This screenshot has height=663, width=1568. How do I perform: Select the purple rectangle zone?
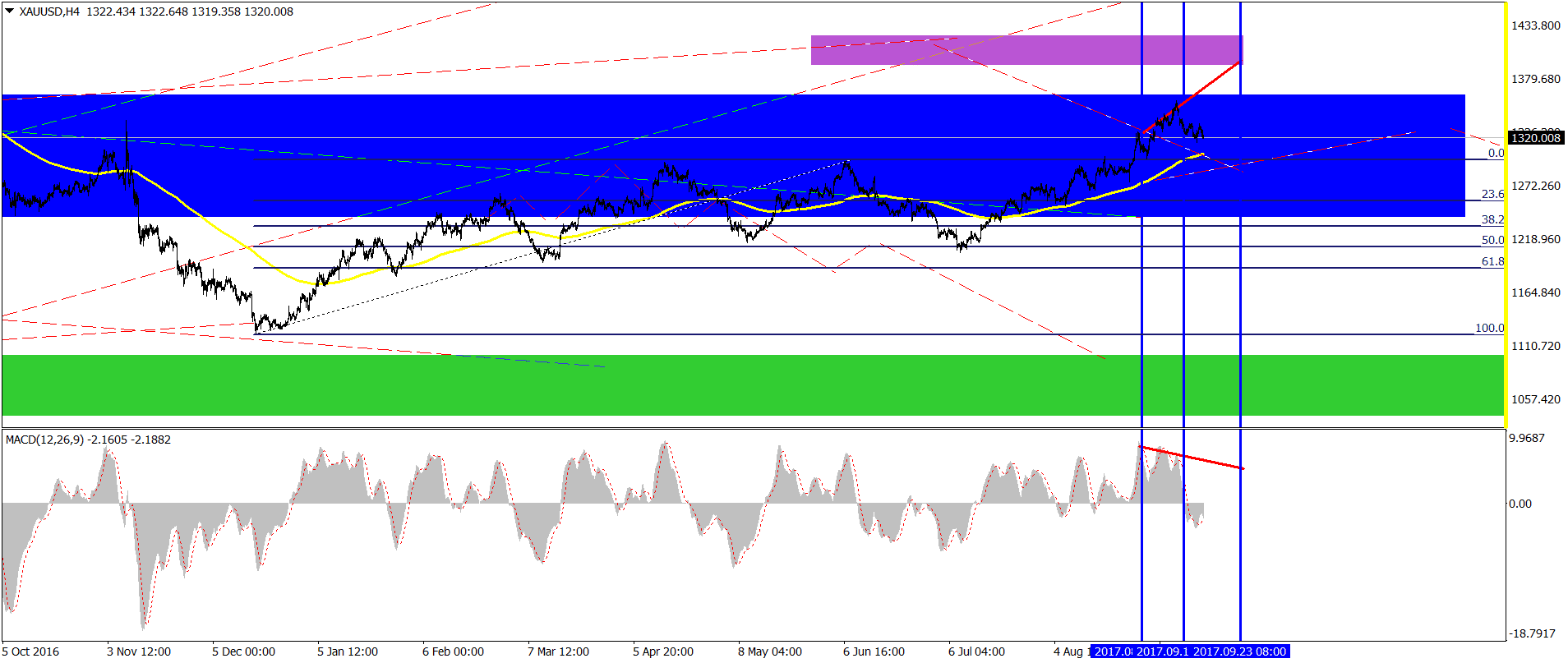coord(1026,50)
